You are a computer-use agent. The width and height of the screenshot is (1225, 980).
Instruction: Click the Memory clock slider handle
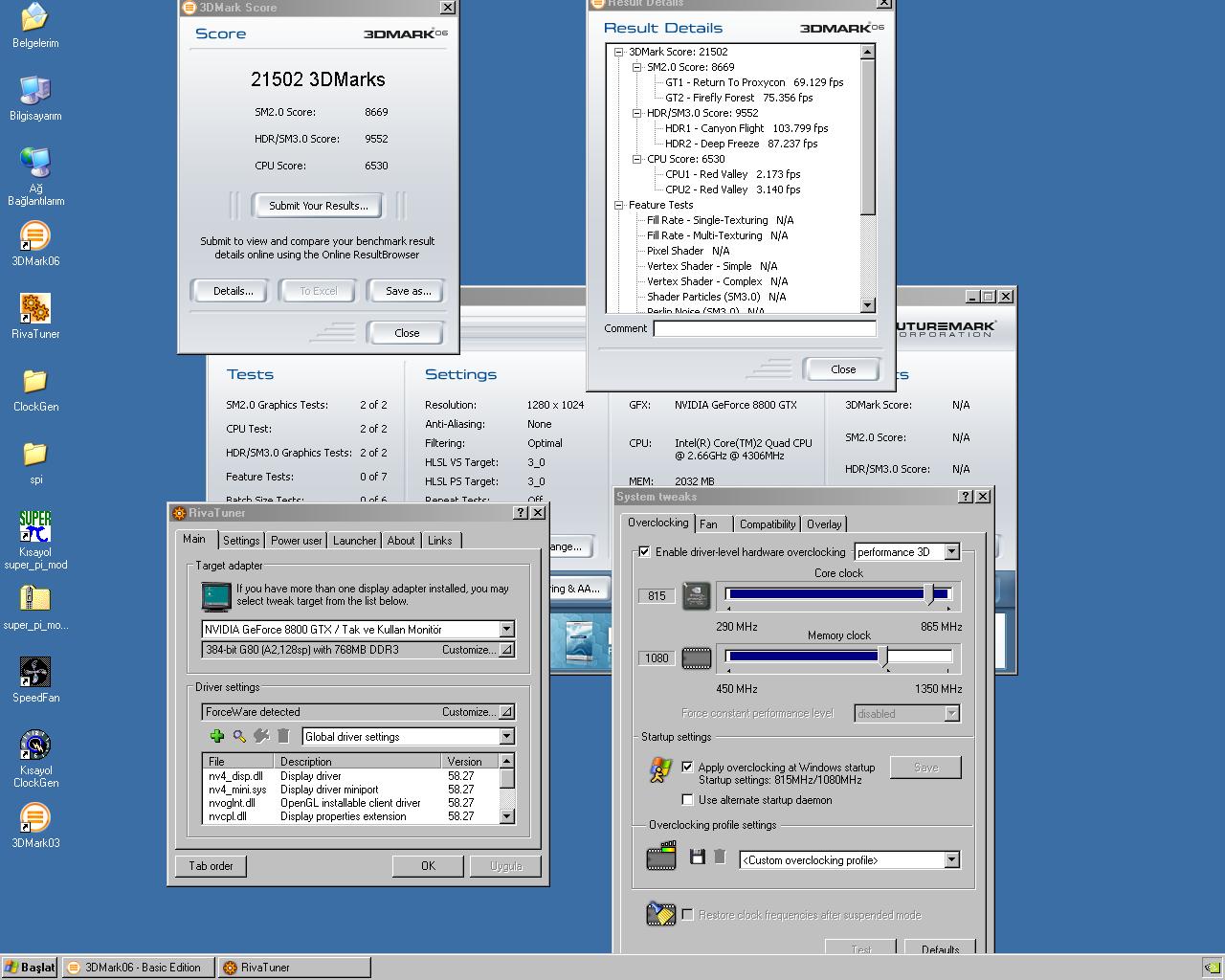[x=883, y=657]
